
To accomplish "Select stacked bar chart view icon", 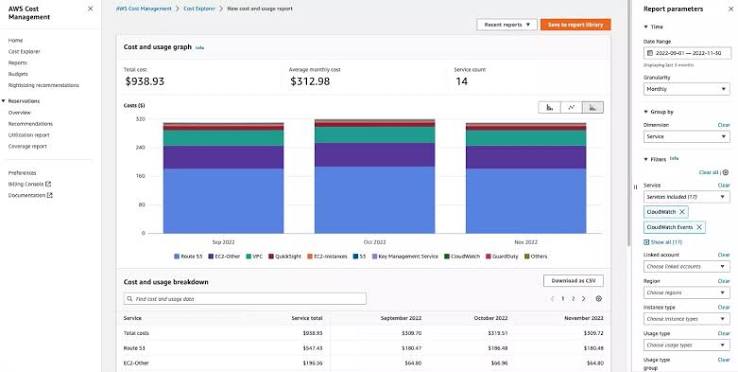I will [593, 107].
